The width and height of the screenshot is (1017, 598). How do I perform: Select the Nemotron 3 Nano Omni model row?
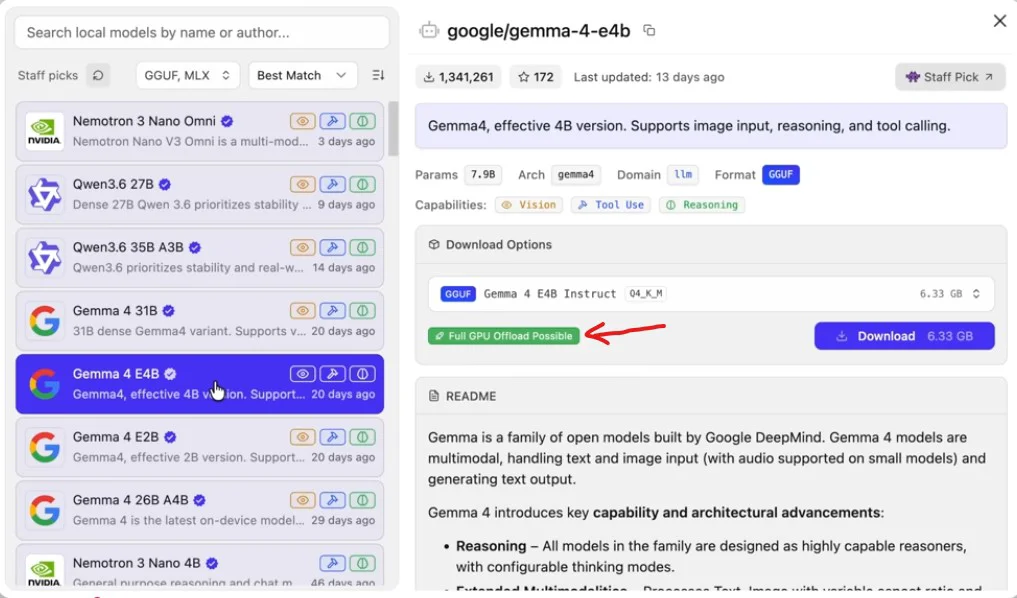200,131
